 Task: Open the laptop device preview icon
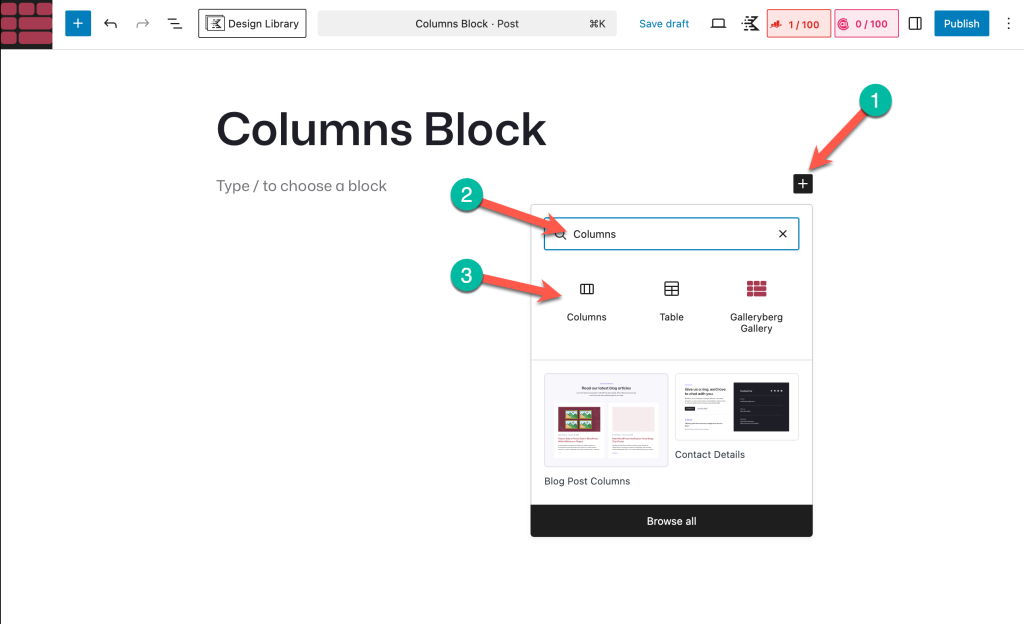tap(718, 23)
